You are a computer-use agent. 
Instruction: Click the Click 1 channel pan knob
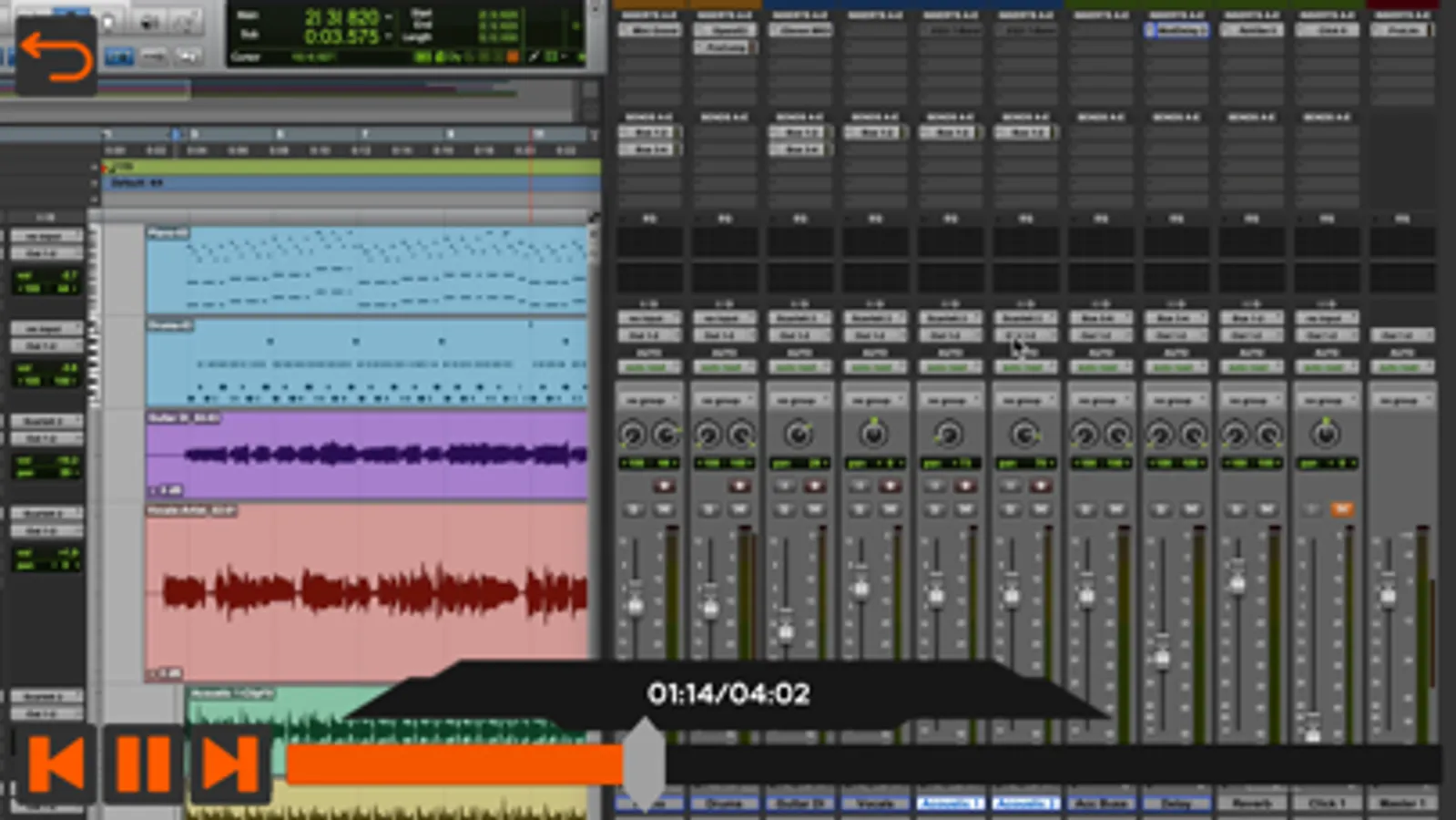point(1326,435)
